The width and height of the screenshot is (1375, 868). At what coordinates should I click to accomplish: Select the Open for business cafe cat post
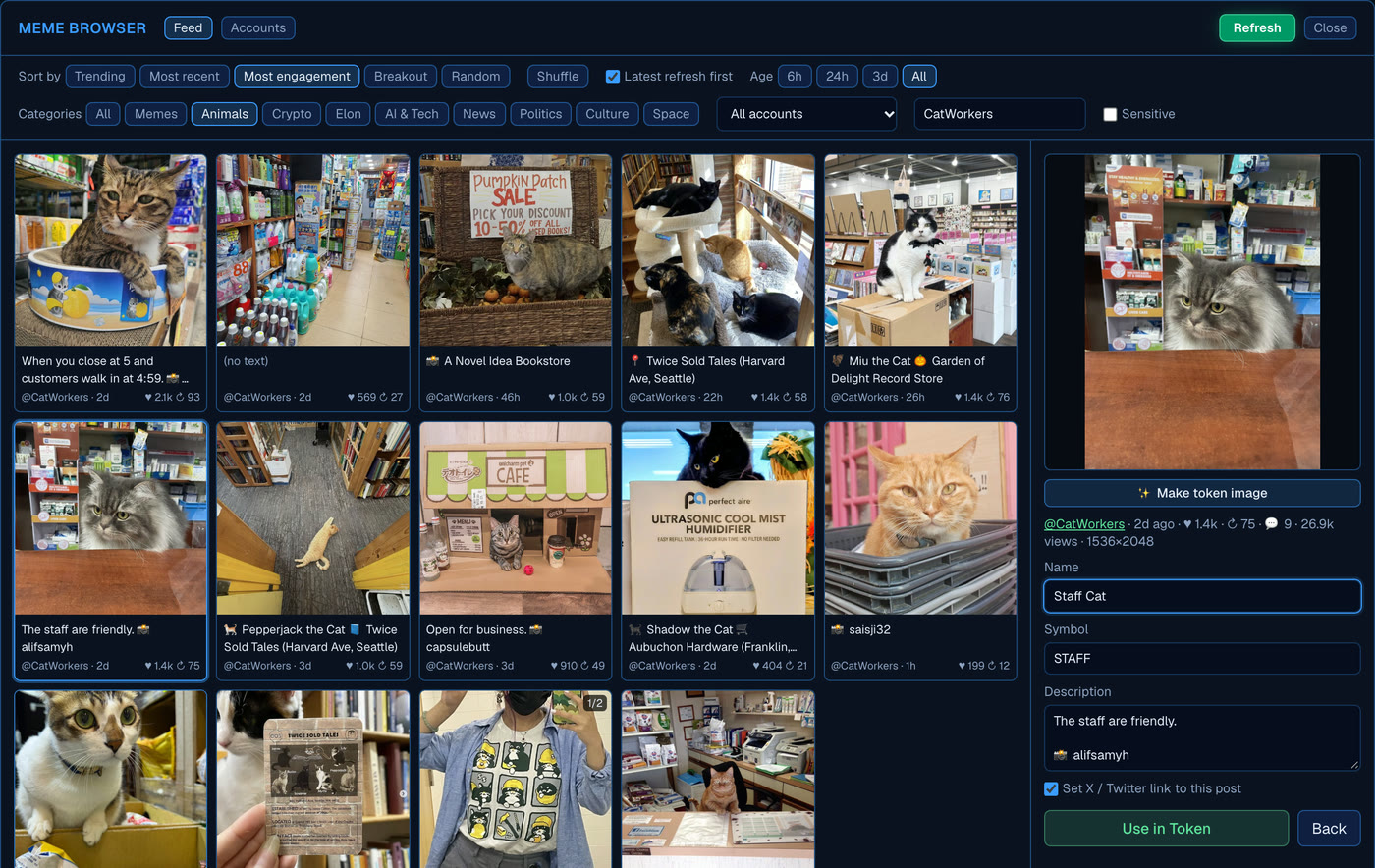click(x=516, y=550)
